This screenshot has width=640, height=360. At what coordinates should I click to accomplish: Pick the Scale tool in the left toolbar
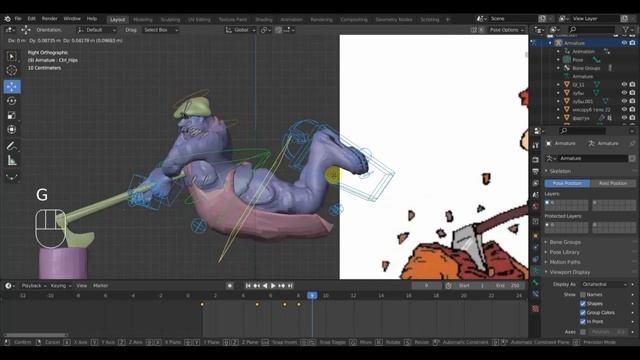pyautogui.click(x=11, y=115)
